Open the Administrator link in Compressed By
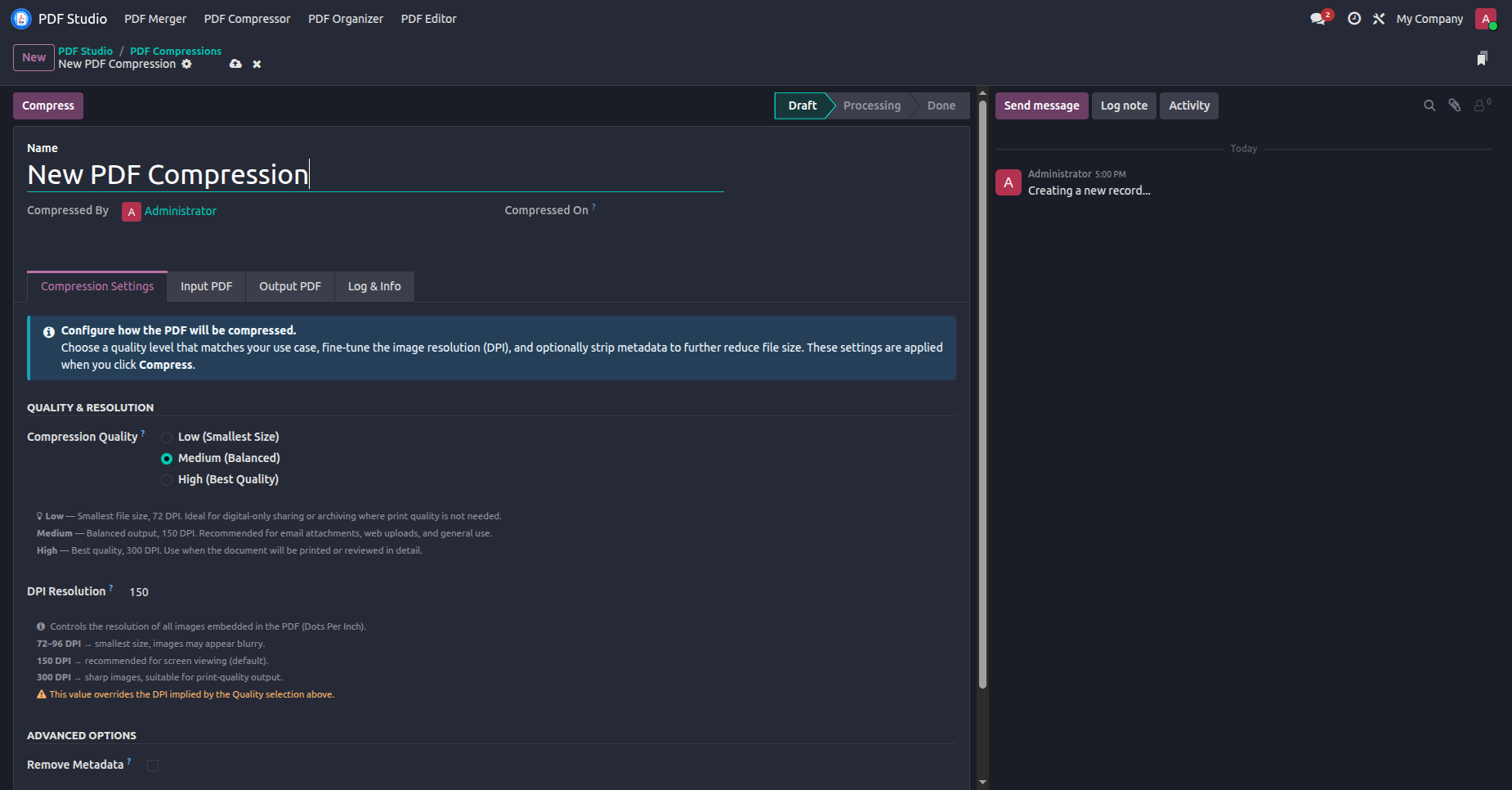Screen dimensions: 1512x790 (181, 211)
